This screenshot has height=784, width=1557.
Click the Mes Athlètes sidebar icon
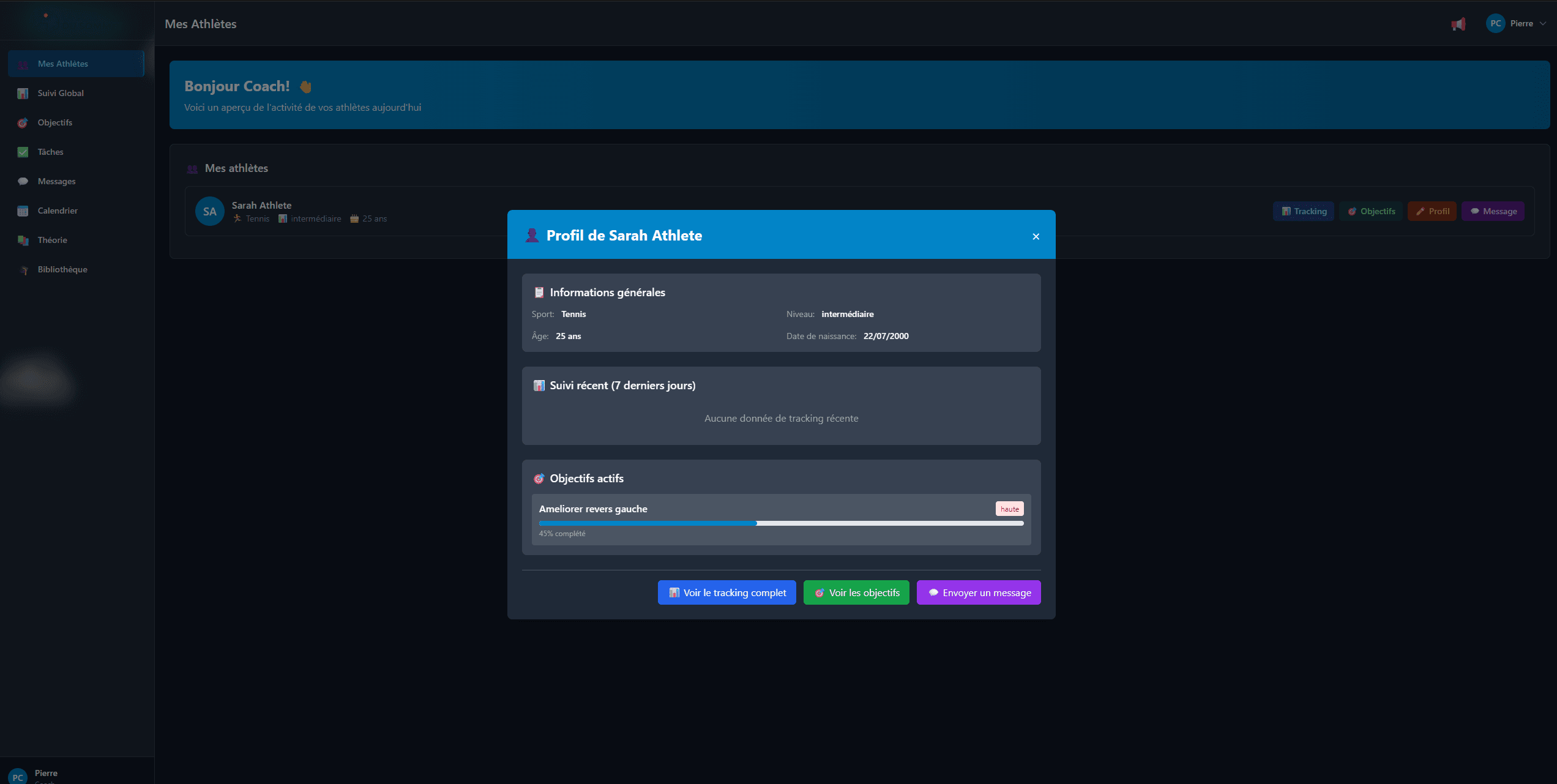click(23, 64)
